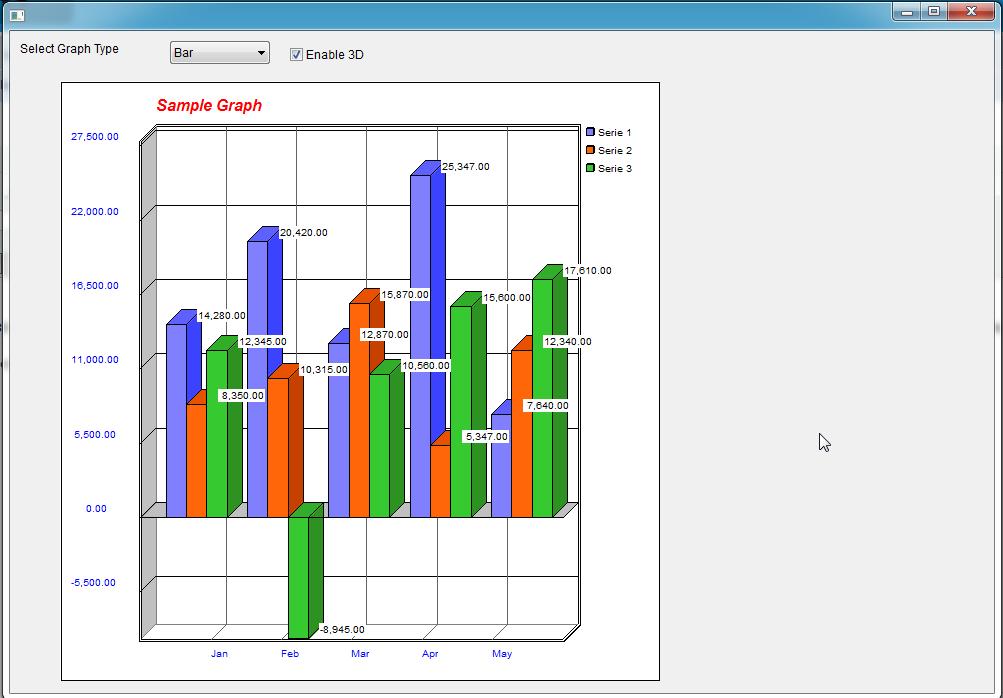This screenshot has width=1003, height=698.
Task: Maximize the graph window
Action: (934, 12)
